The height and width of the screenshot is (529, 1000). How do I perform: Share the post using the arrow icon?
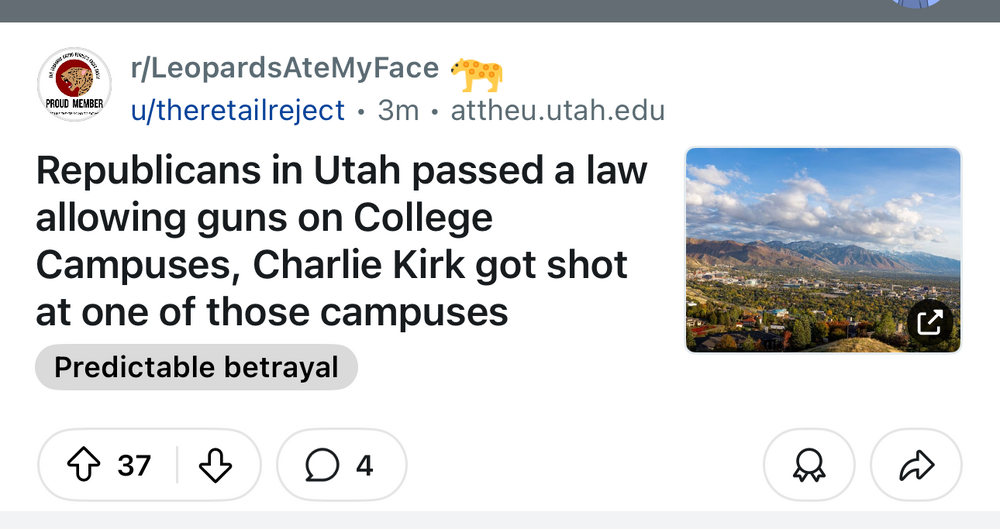(916, 465)
